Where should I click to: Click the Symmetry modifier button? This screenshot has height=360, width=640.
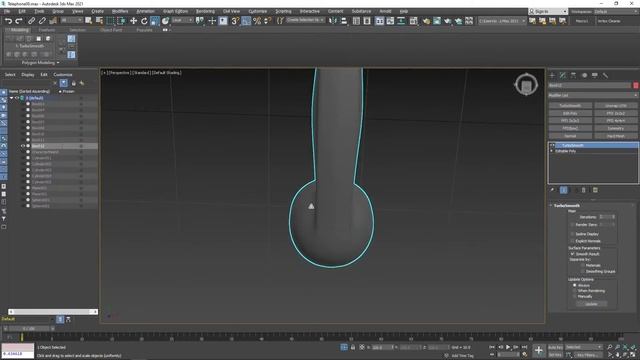[x=616, y=129]
